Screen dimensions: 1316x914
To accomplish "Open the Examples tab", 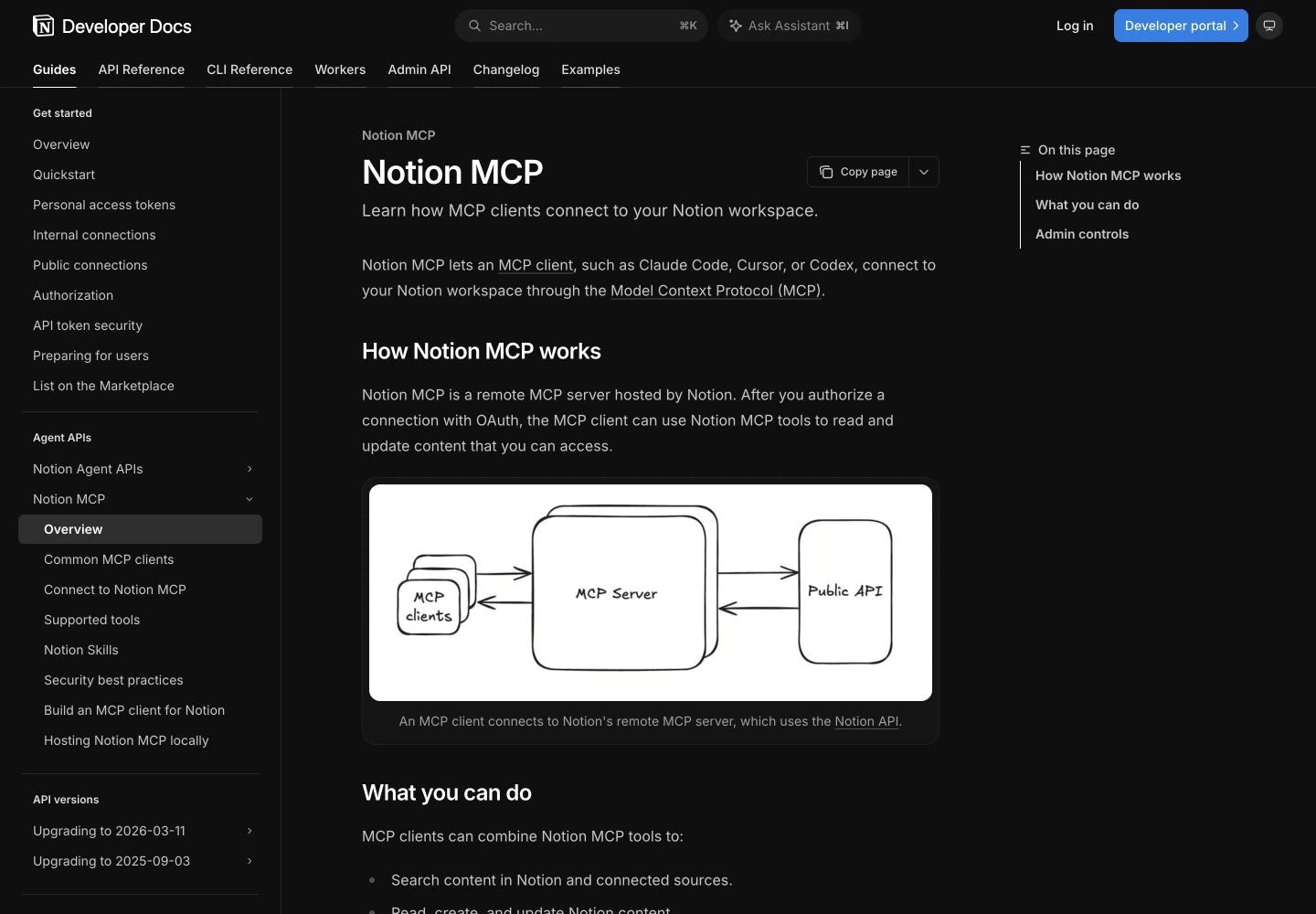I will point(590,69).
